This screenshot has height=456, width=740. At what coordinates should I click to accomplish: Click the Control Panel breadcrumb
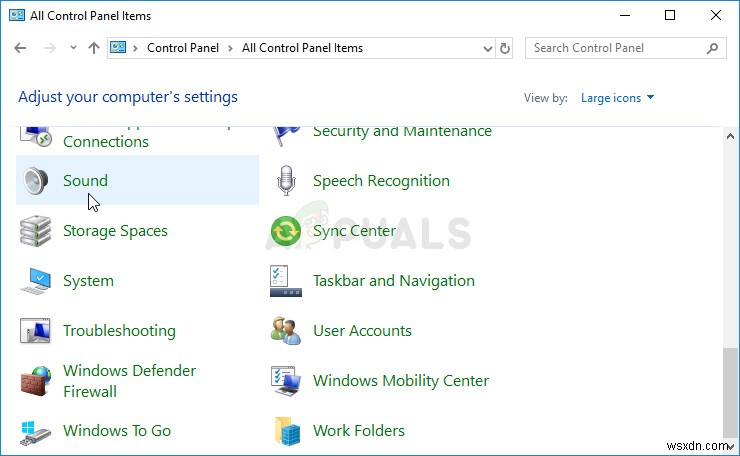(x=183, y=48)
